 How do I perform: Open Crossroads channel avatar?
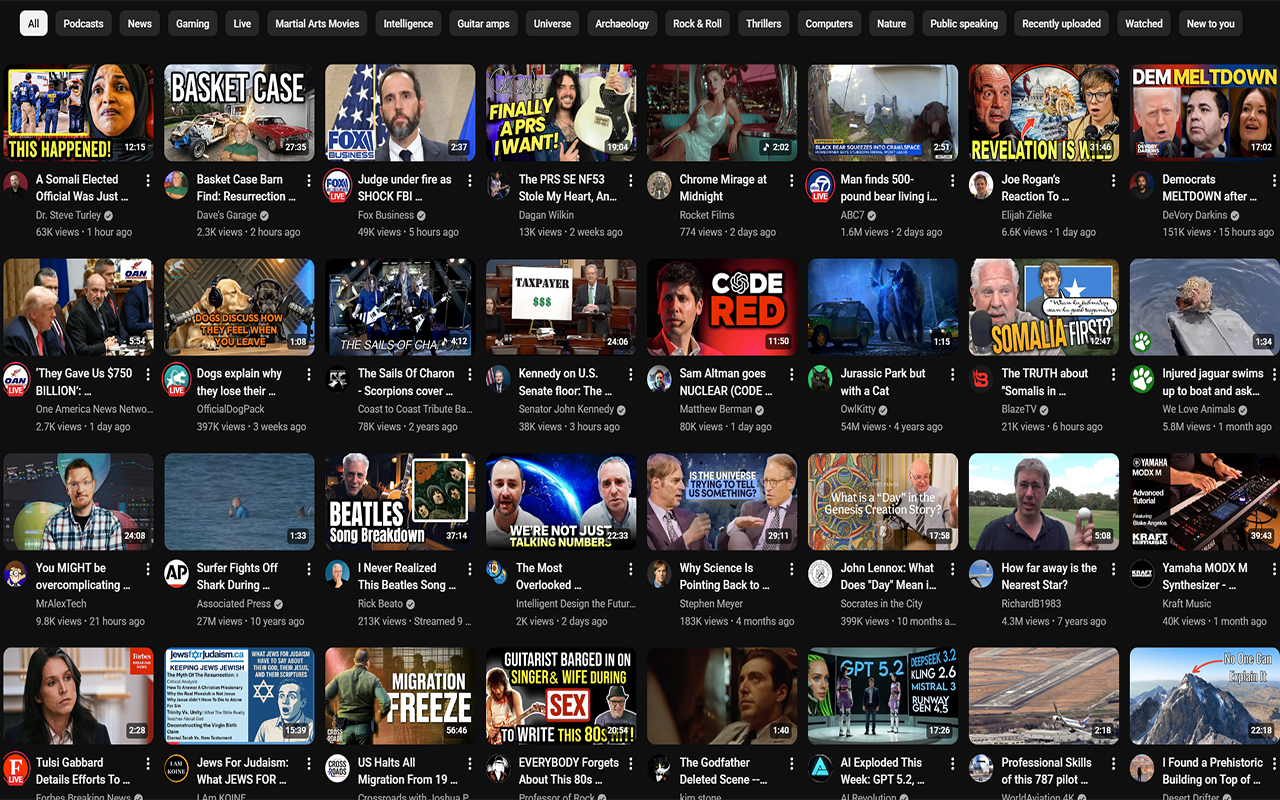(x=337, y=768)
